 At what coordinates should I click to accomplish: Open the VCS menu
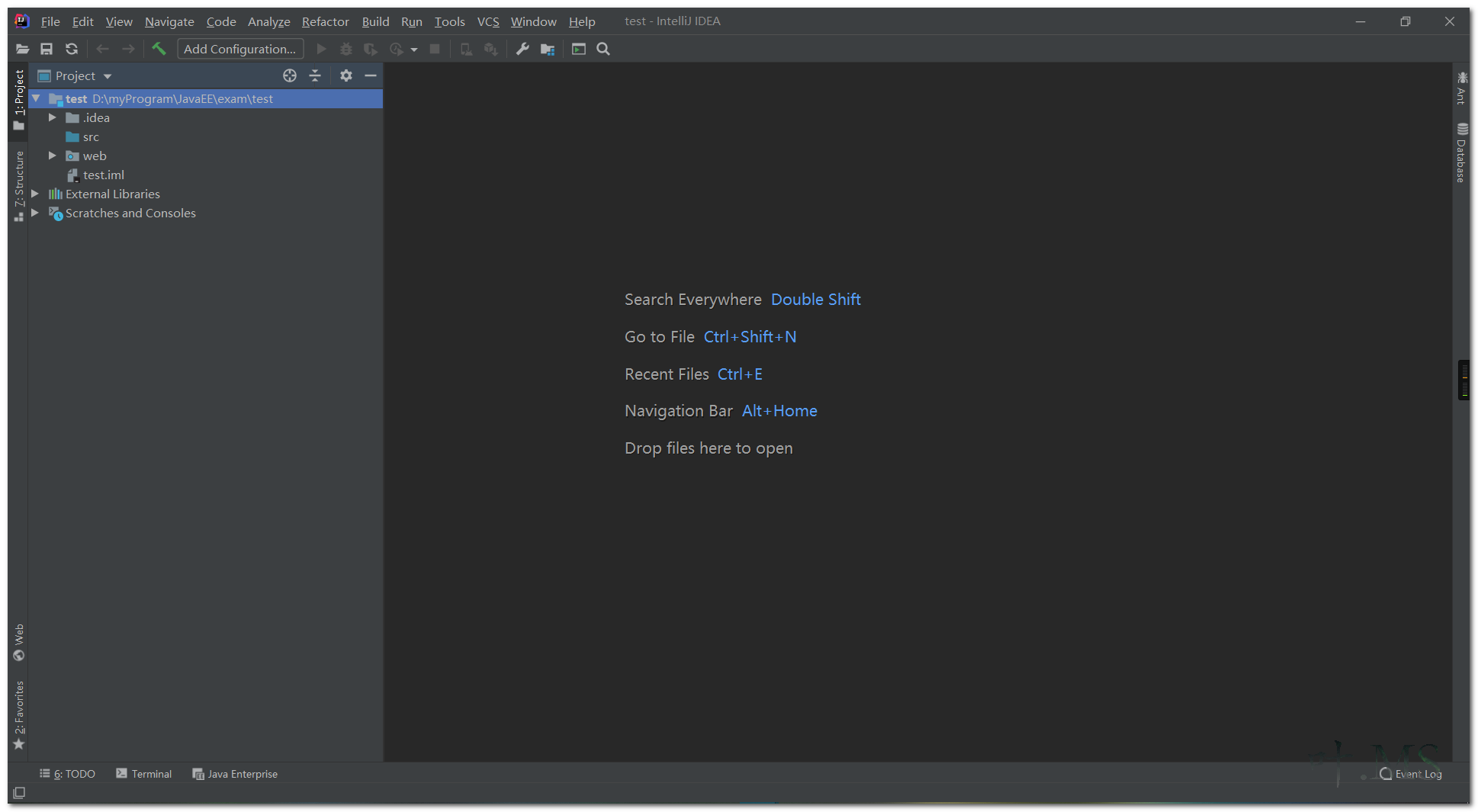click(x=488, y=21)
